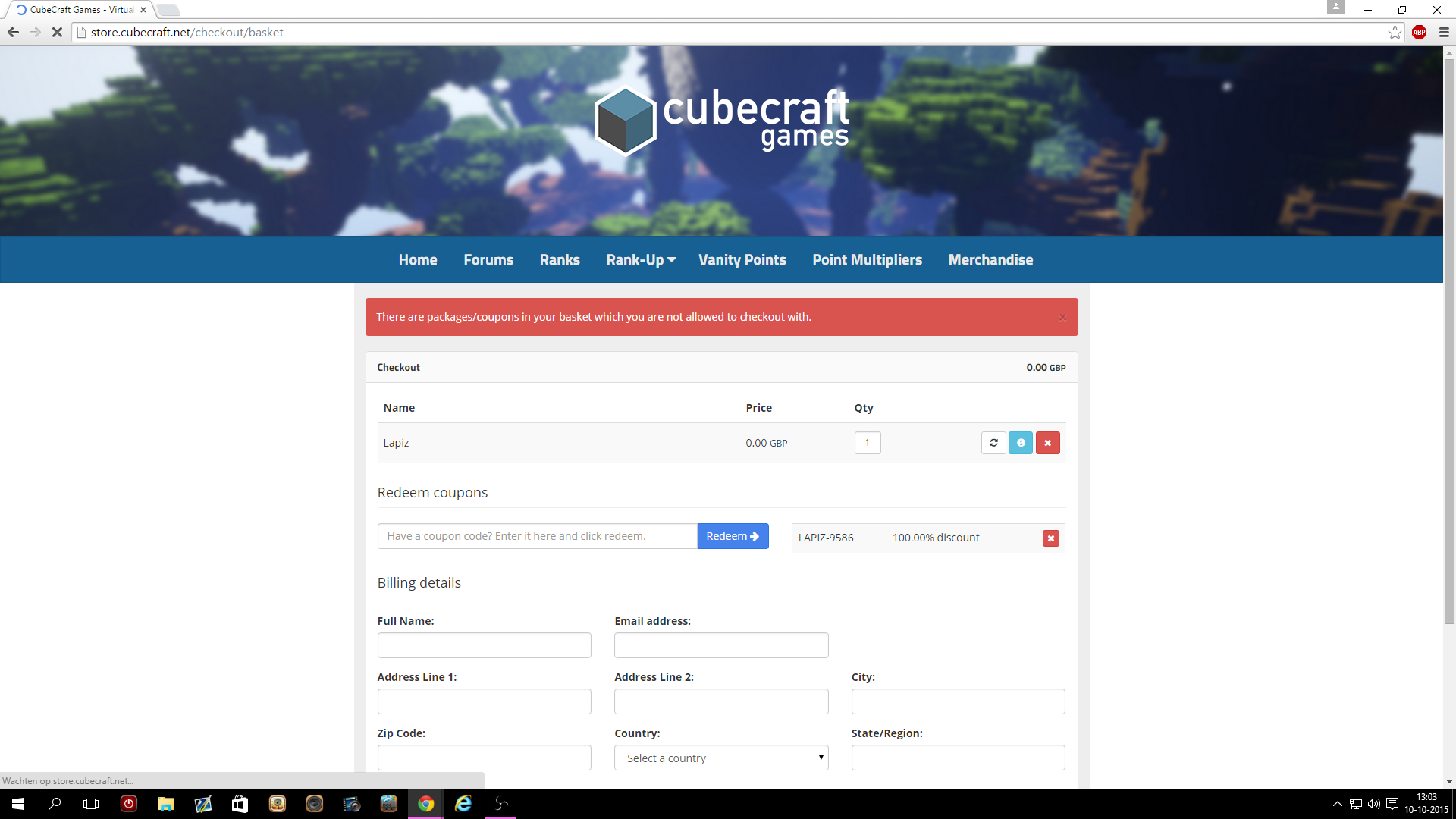The width and height of the screenshot is (1456, 819).
Task: Open the Windows Start menu
Action: (x=18, y=804)
